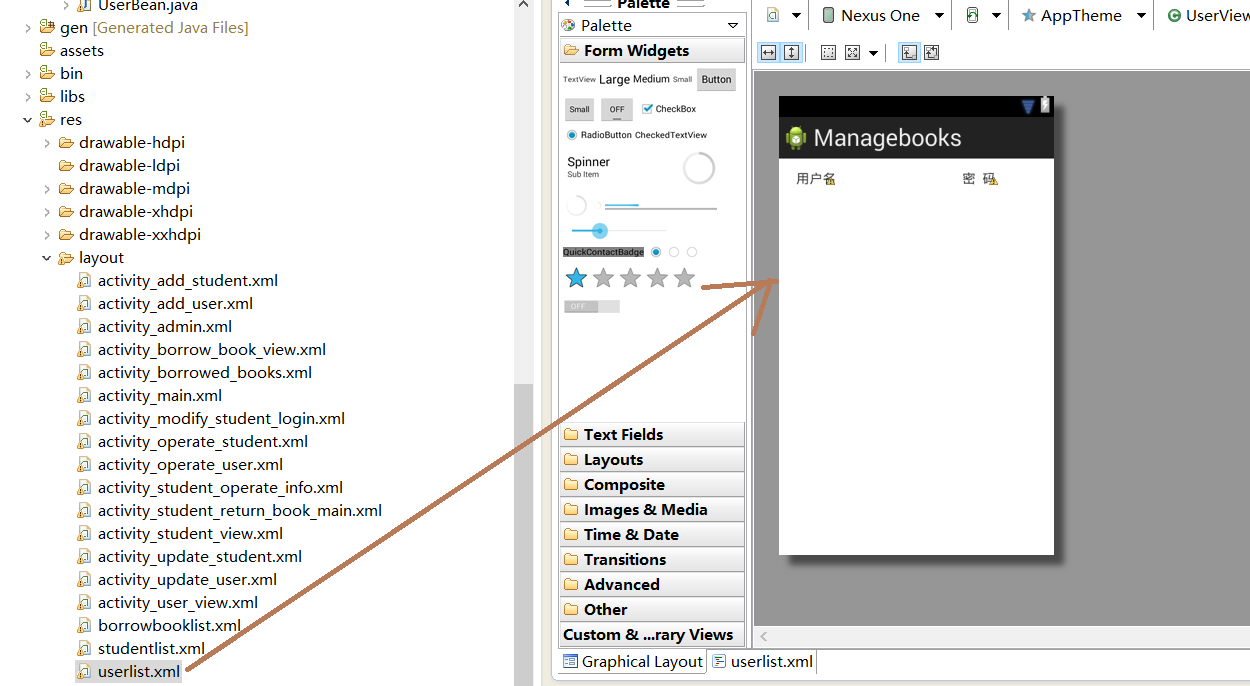Click the 用户名 text label in preview
Viewport: 1250px width, 686px height.
click(813, 179)
